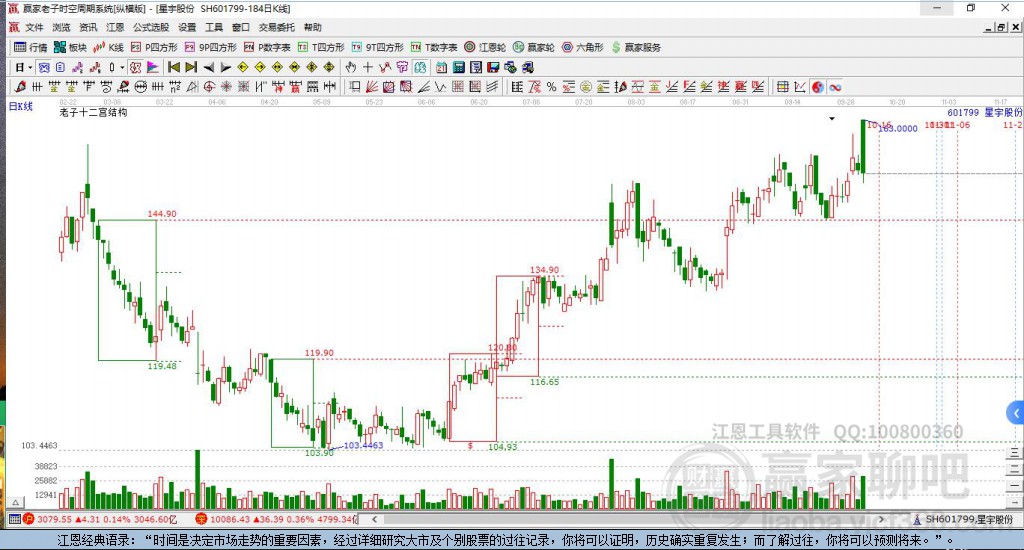Click the infinity symbol tool icon
The width and height of the screenshot is (1024, 550).
(x=835, y=87)
